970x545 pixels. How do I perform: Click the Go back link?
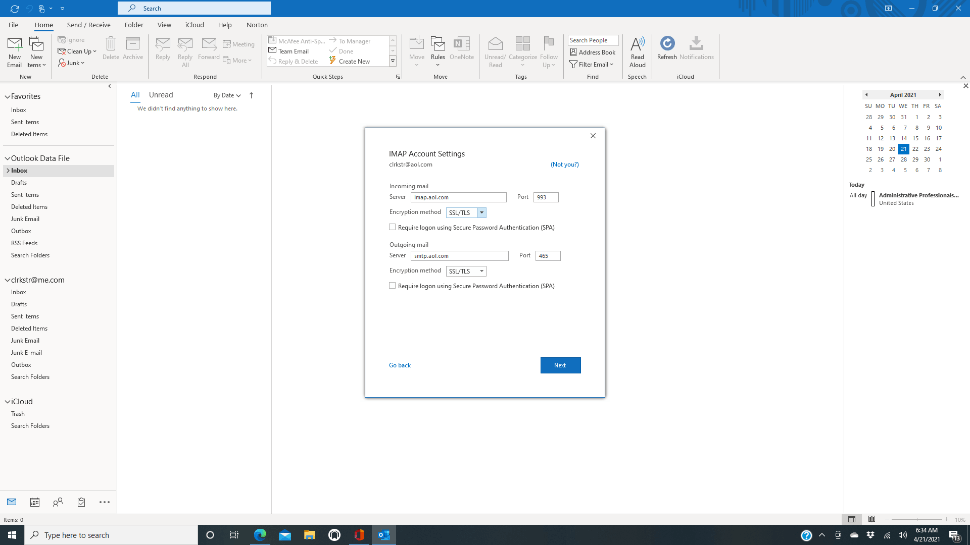point(400,365)
